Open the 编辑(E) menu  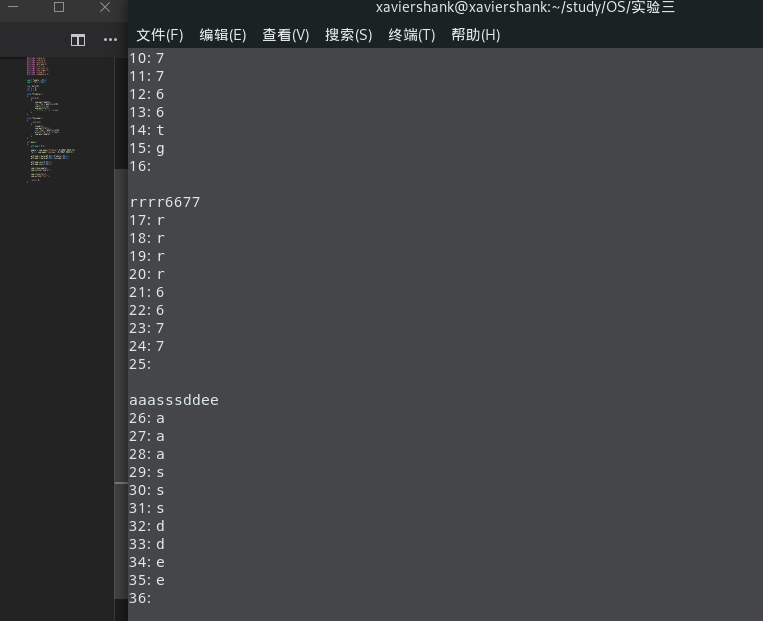223,35
